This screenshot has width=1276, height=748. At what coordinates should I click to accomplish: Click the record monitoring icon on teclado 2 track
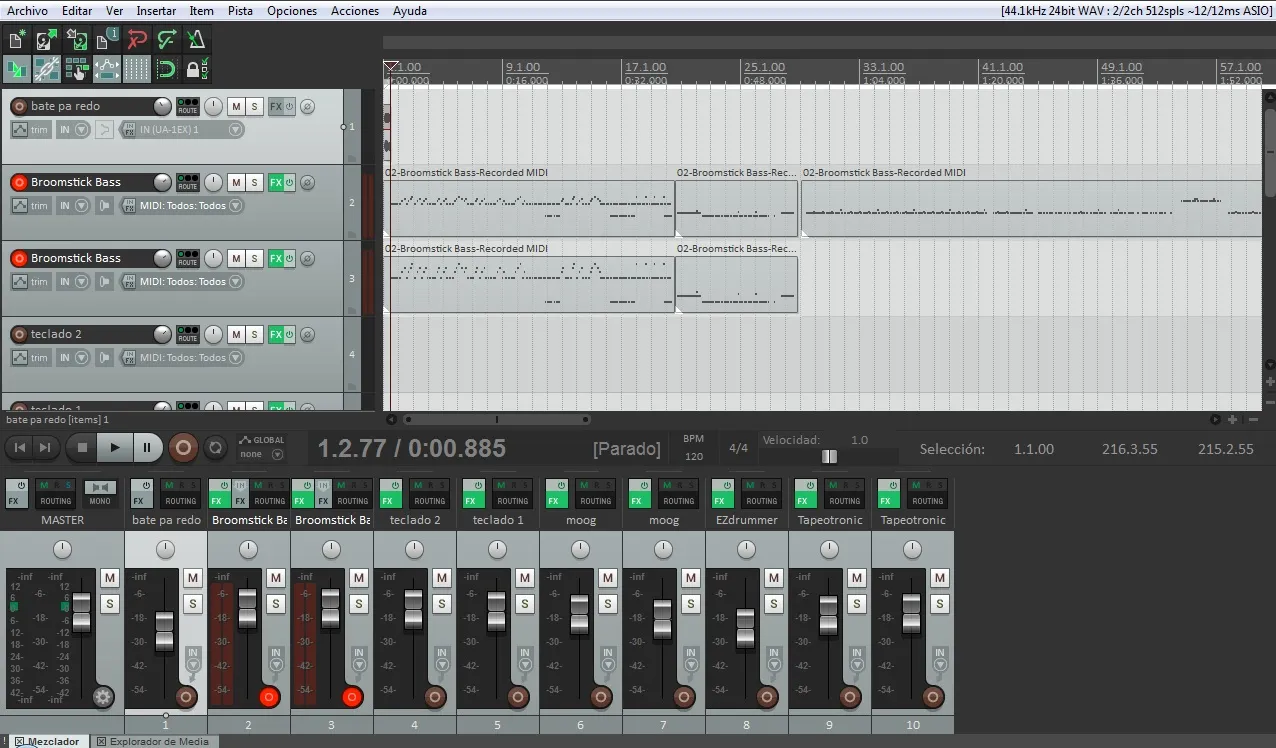(104, 358)
